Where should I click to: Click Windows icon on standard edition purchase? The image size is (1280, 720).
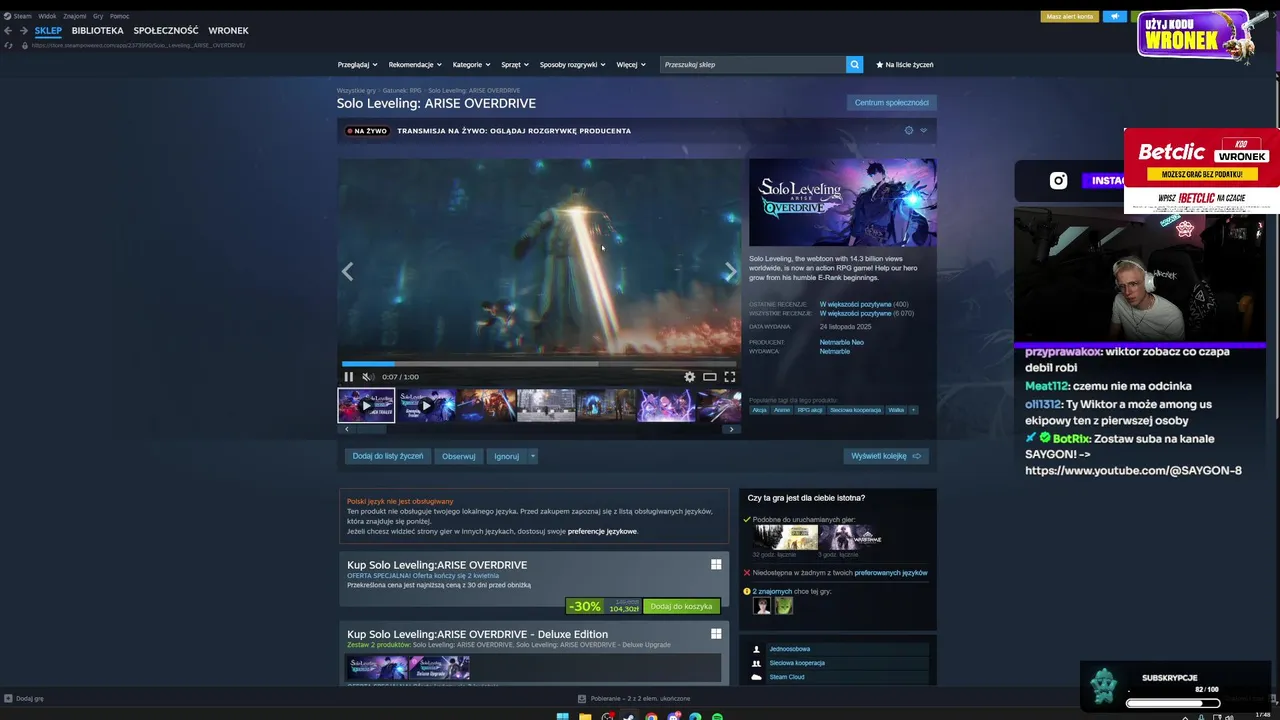tap(716, 565)
